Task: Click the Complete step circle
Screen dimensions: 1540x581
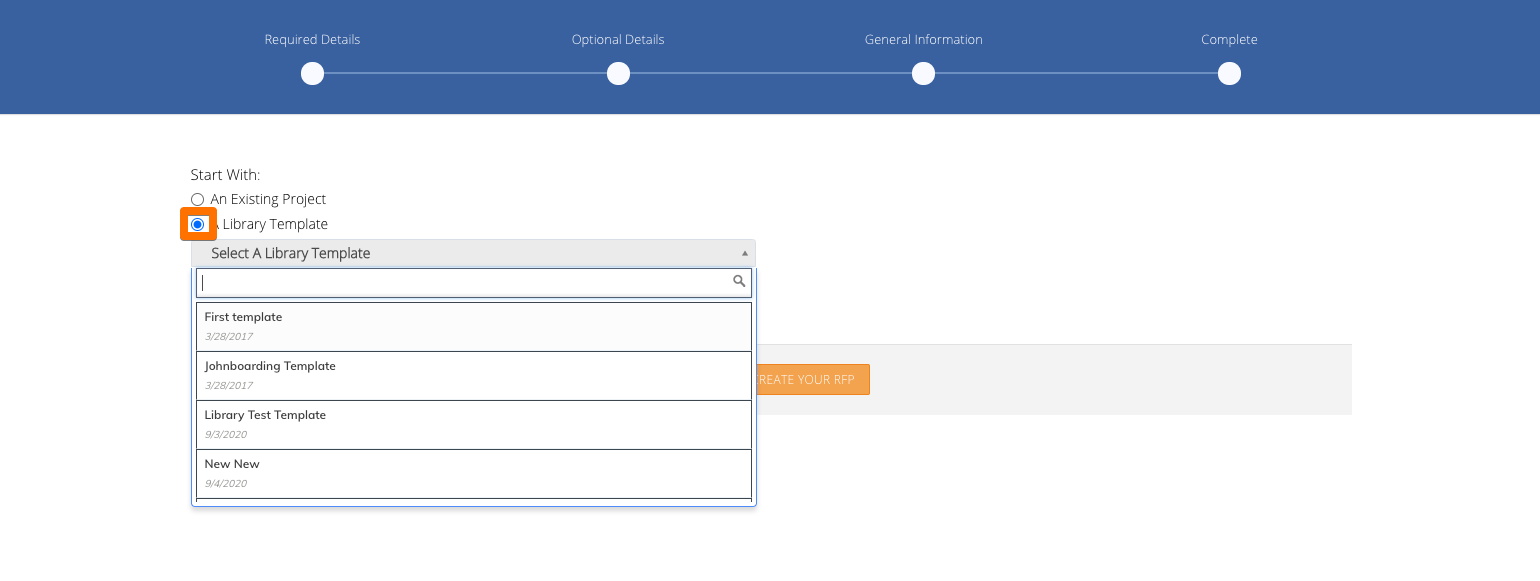Action: 1229,74
